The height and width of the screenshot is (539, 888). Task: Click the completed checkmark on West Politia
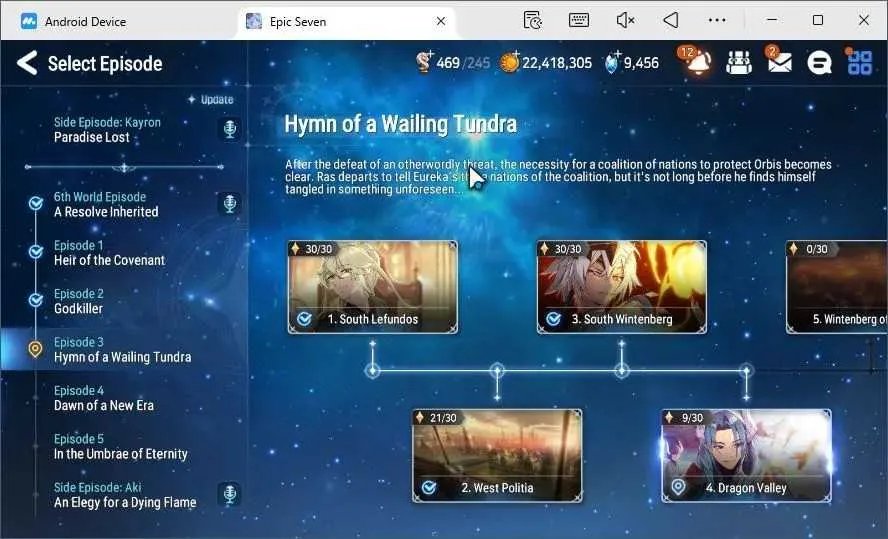(429, 487)
